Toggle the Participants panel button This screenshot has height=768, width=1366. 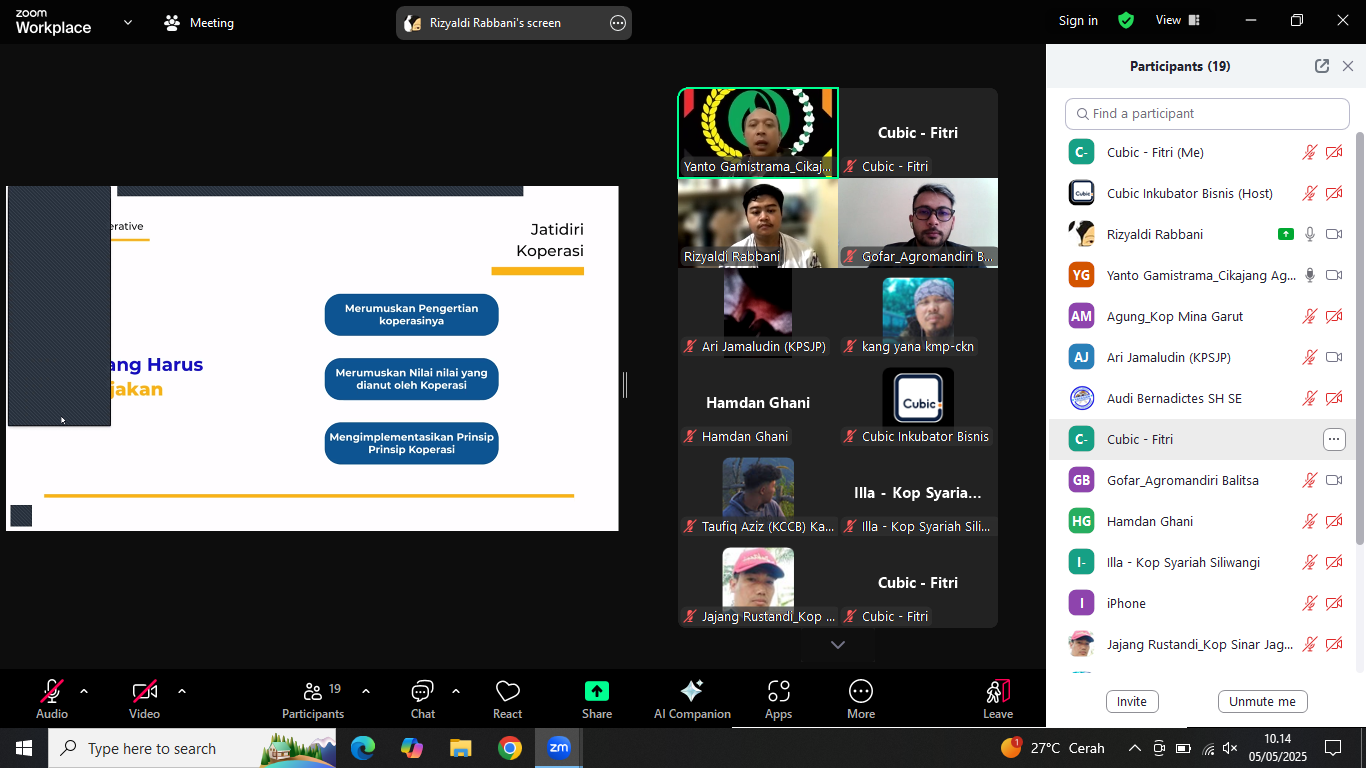313,699
